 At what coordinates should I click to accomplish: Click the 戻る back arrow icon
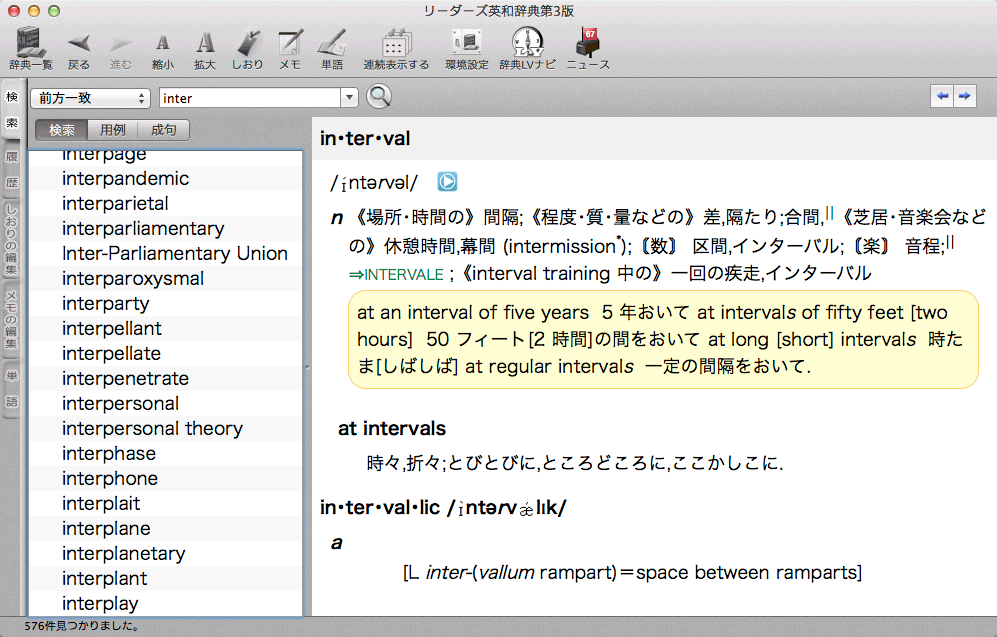click(x=79, y=45)
